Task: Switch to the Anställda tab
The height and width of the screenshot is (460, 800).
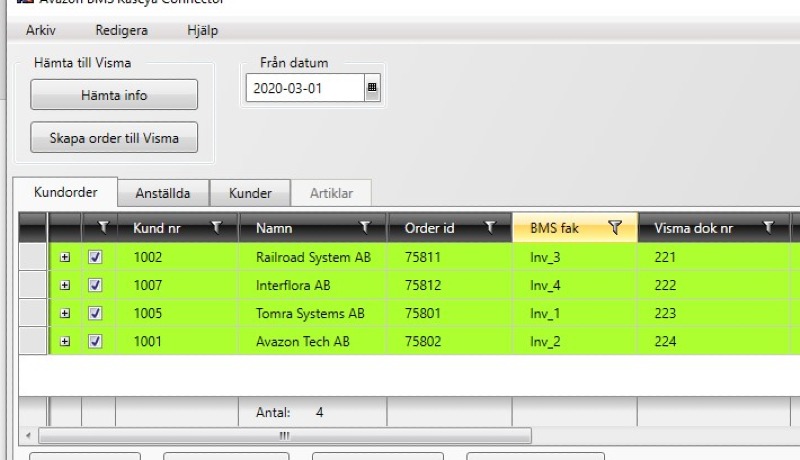Action: click(x=163, y=193)
